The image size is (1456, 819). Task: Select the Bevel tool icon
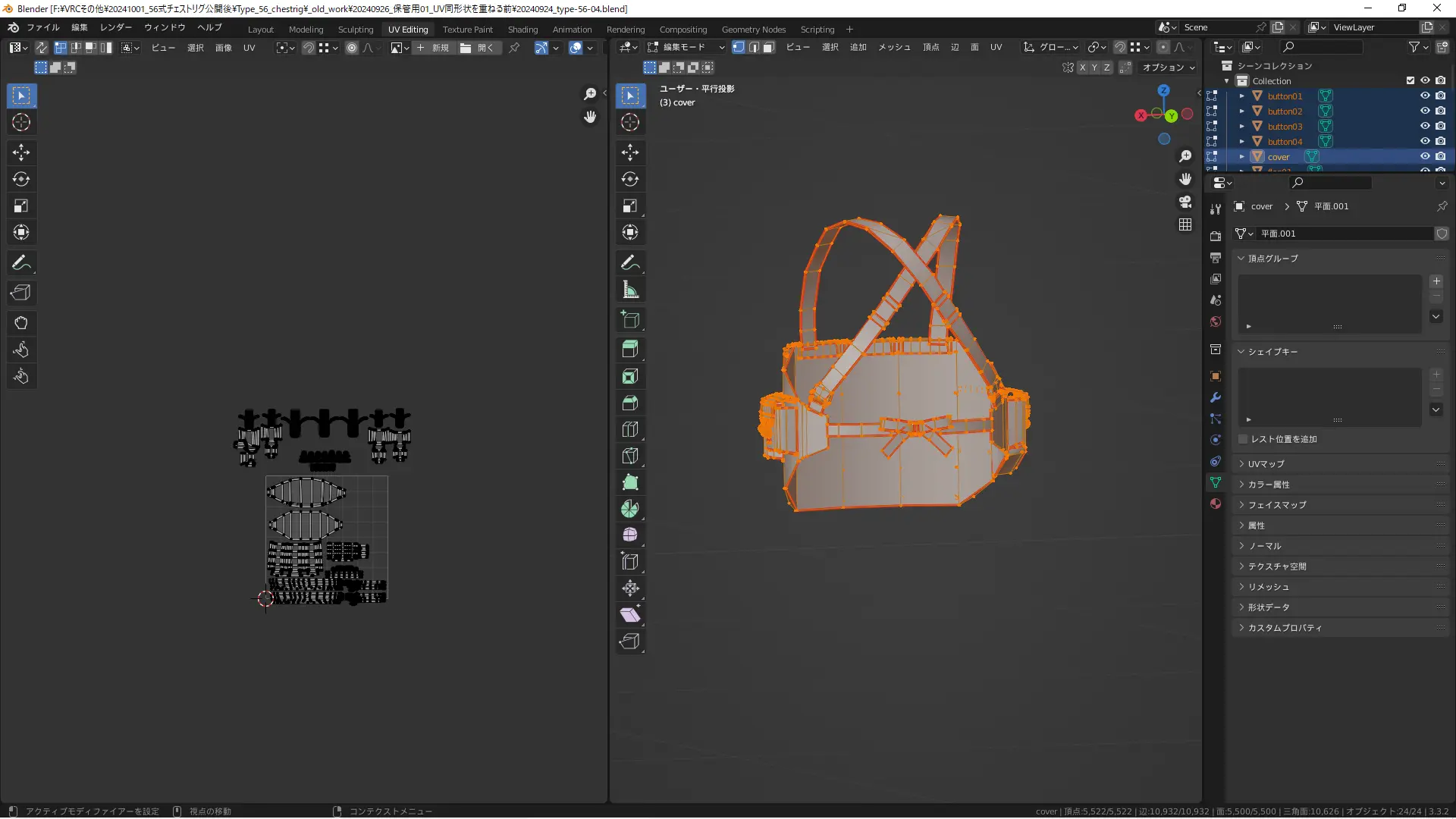click(x=630, y=403)
